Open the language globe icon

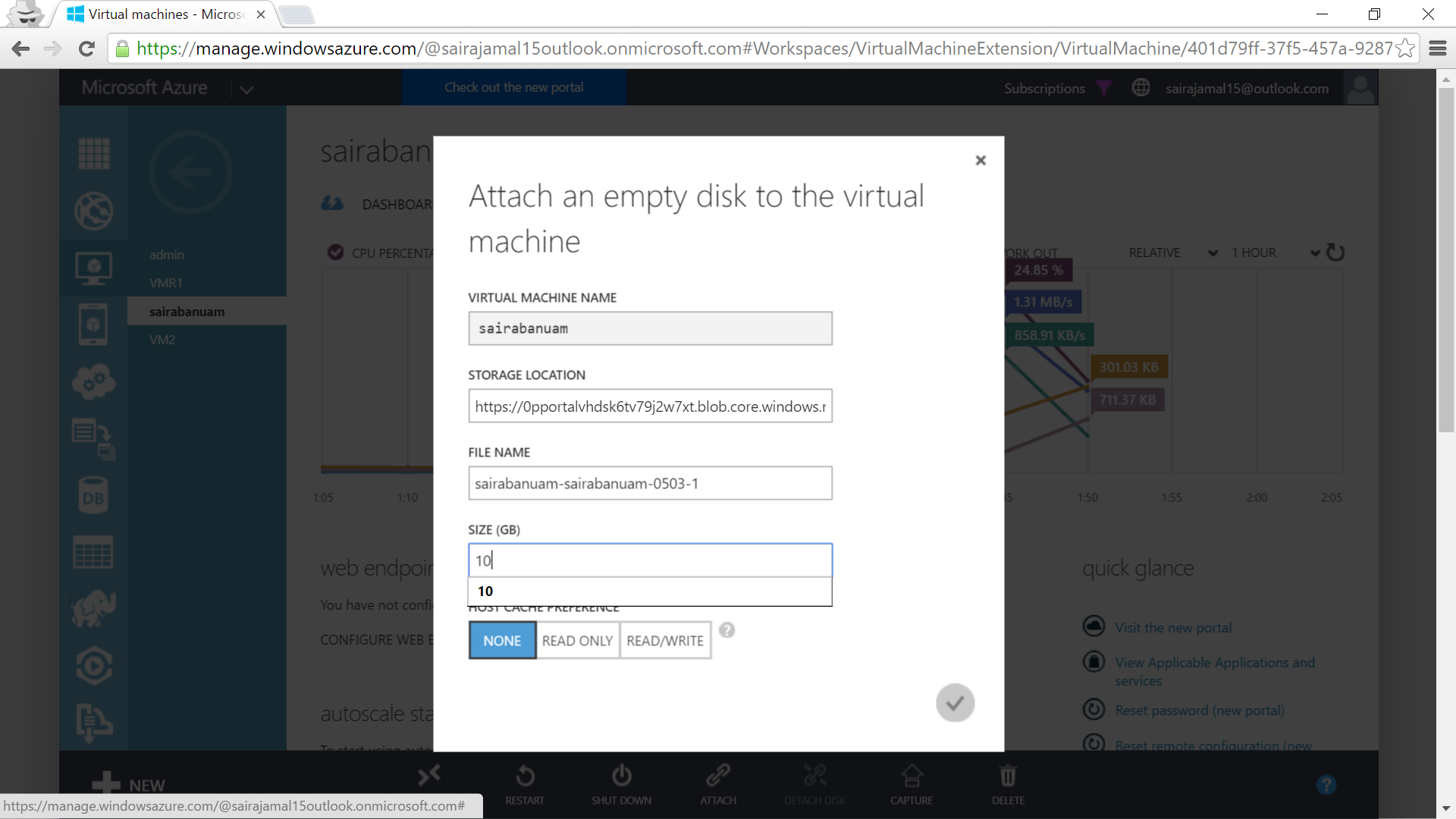[1141, 88]
